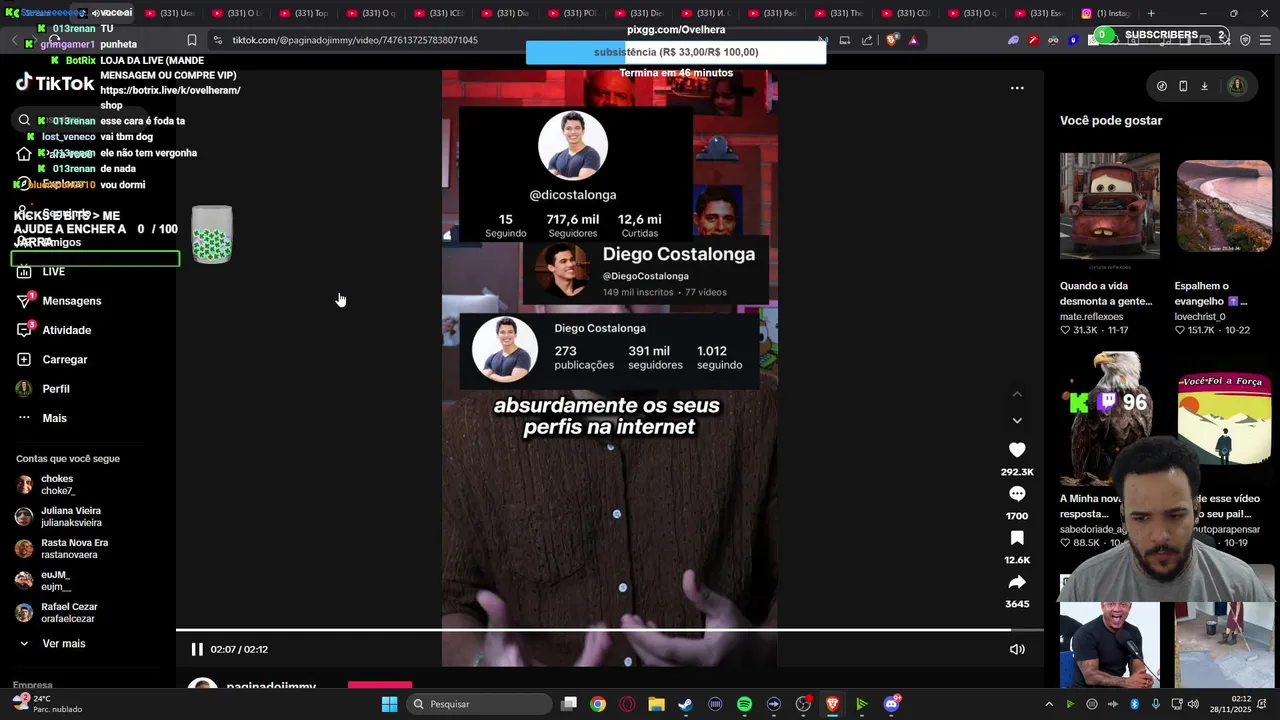Go to Perfil in the sidebar
Viewport: 1280px width, 720px height.
pos(55,389)
